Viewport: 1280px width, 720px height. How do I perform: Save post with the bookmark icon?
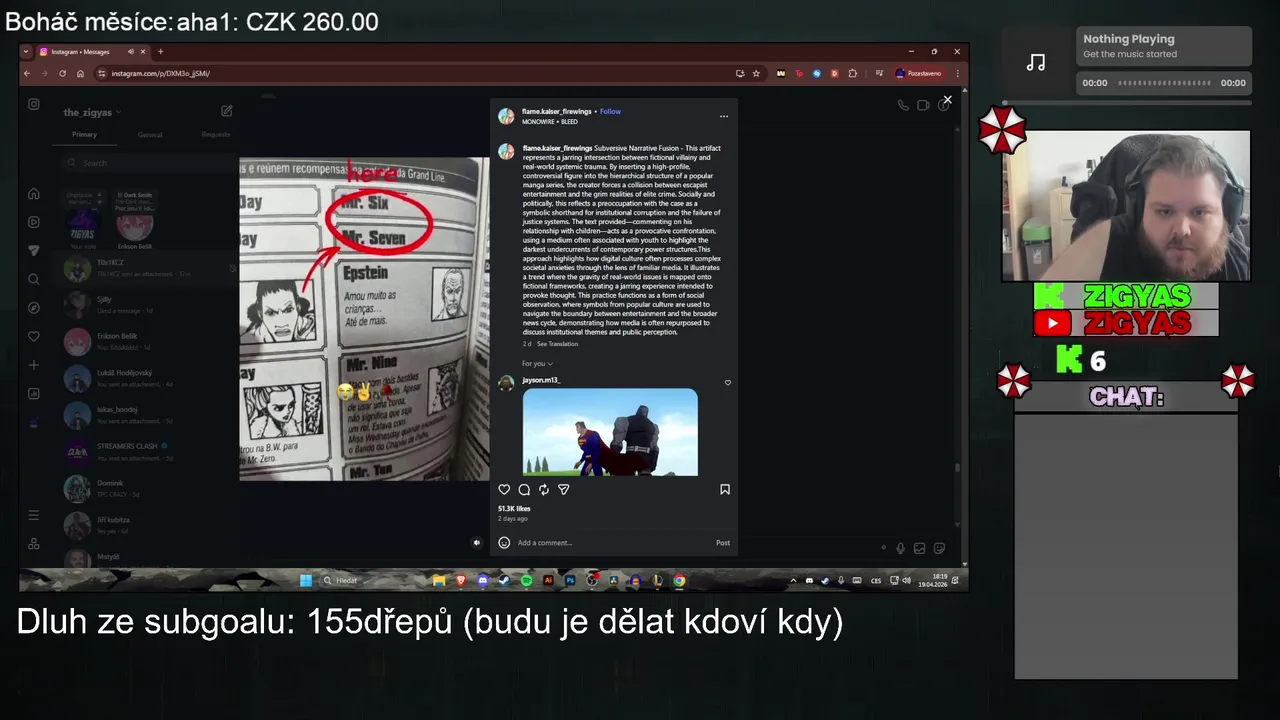click(x=725, y=490)
